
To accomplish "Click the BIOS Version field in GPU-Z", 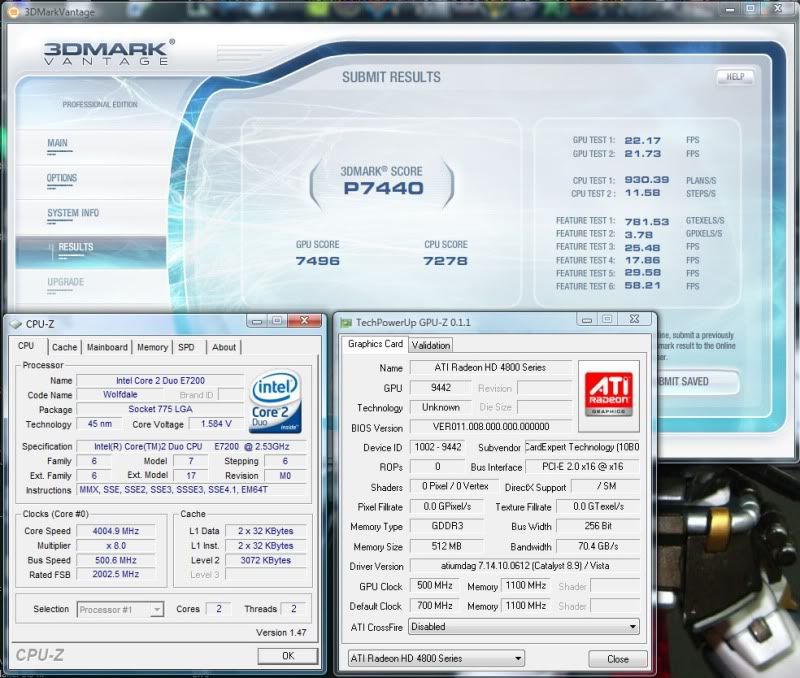I will point(490,427).
